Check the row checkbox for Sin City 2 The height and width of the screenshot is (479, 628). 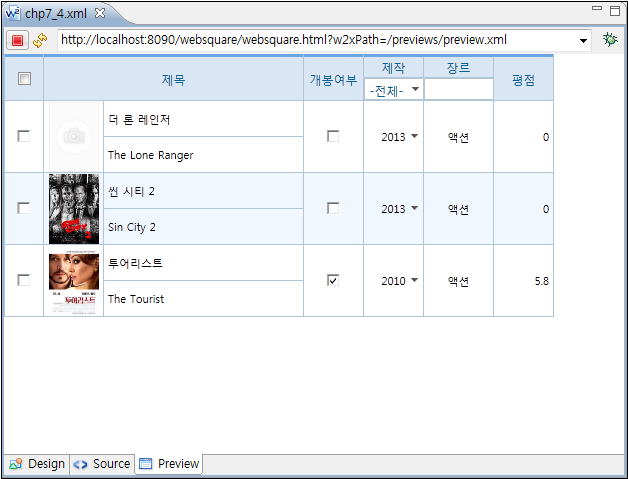(x=24, y=208)
